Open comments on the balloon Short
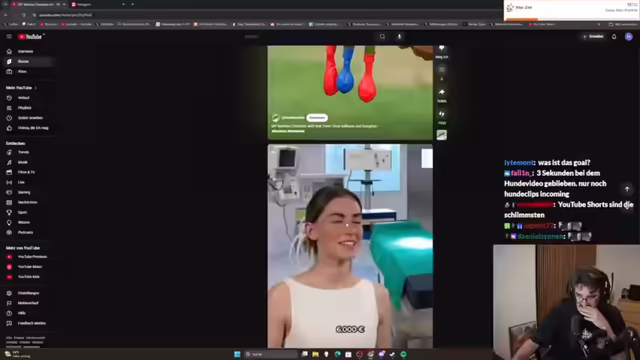The image size is (640, 360). (442, 70)
